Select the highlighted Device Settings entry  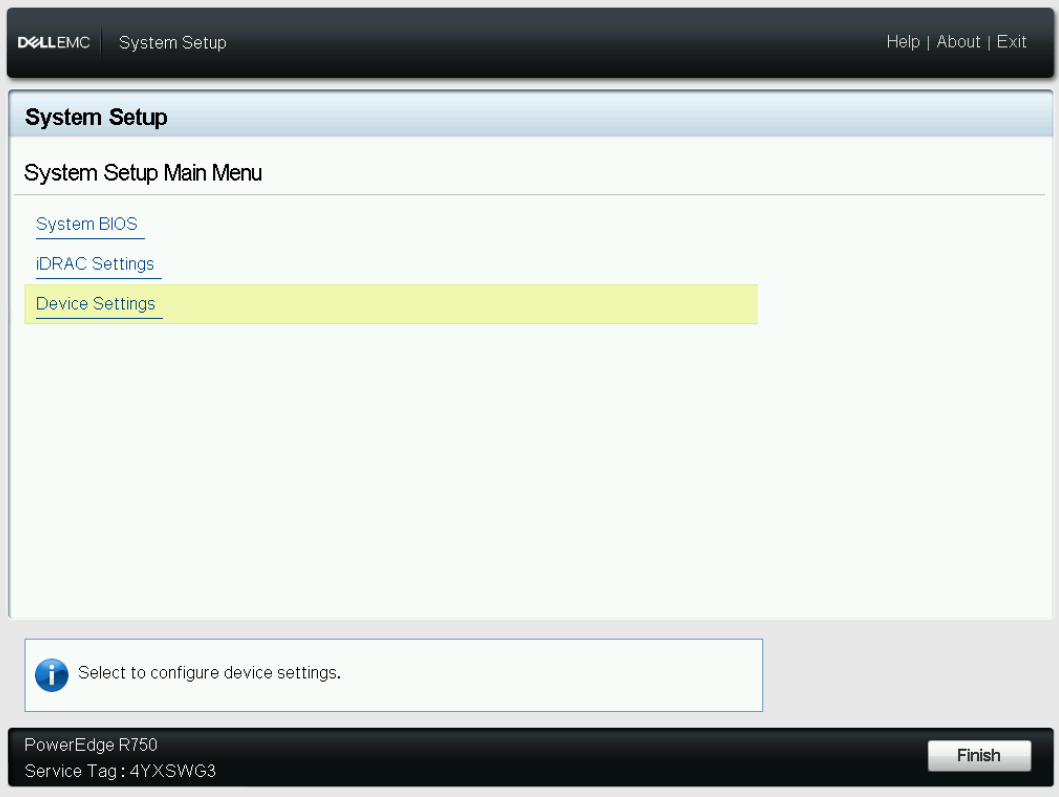[97, 303]
